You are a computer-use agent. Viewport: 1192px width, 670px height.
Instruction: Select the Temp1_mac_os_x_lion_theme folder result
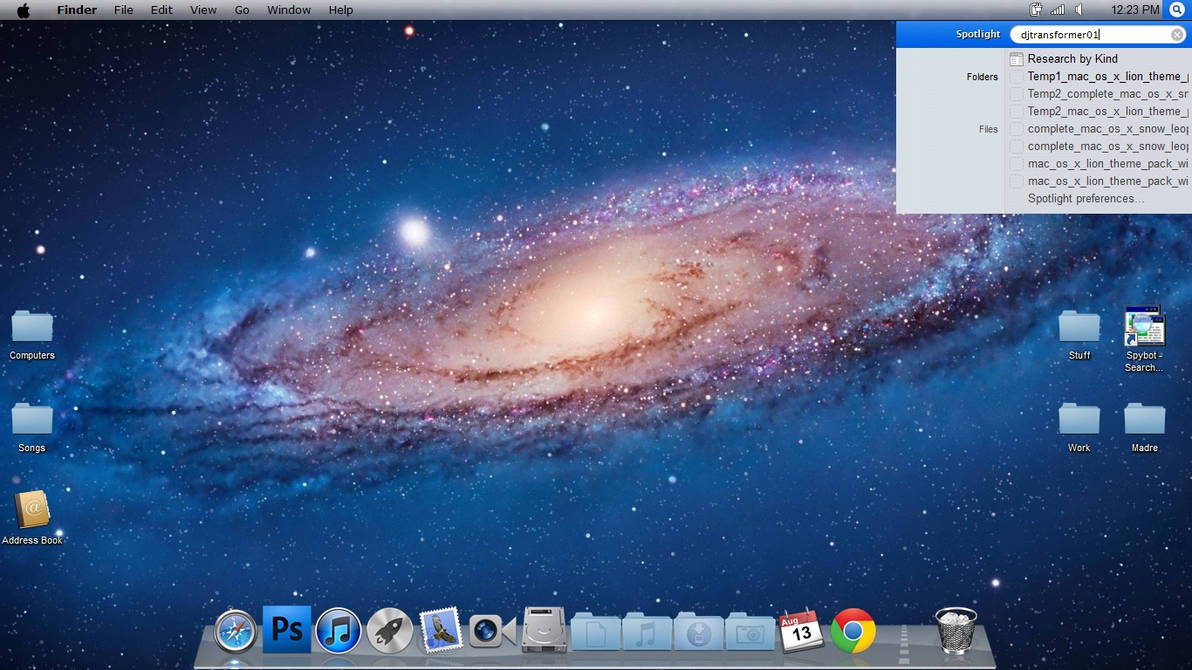pyautogui.click(x=1110, y=76)
